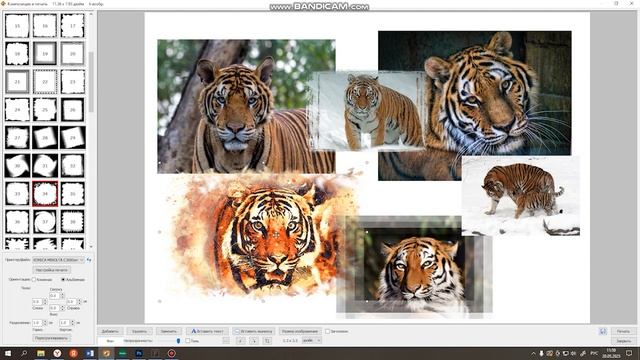Choose frame mask number 21
This screenshot has height=360, width=640.
(17, 82)
